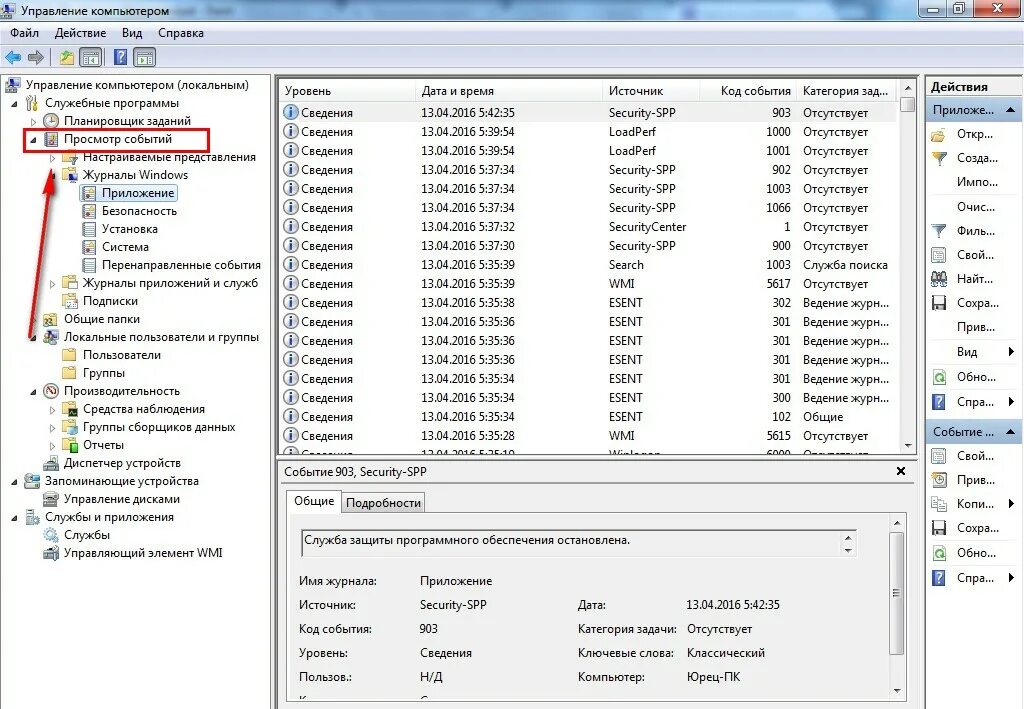Viewport: 1024px width, 709px height.
Task: Select the Общие tab
Action: point(313,501)
